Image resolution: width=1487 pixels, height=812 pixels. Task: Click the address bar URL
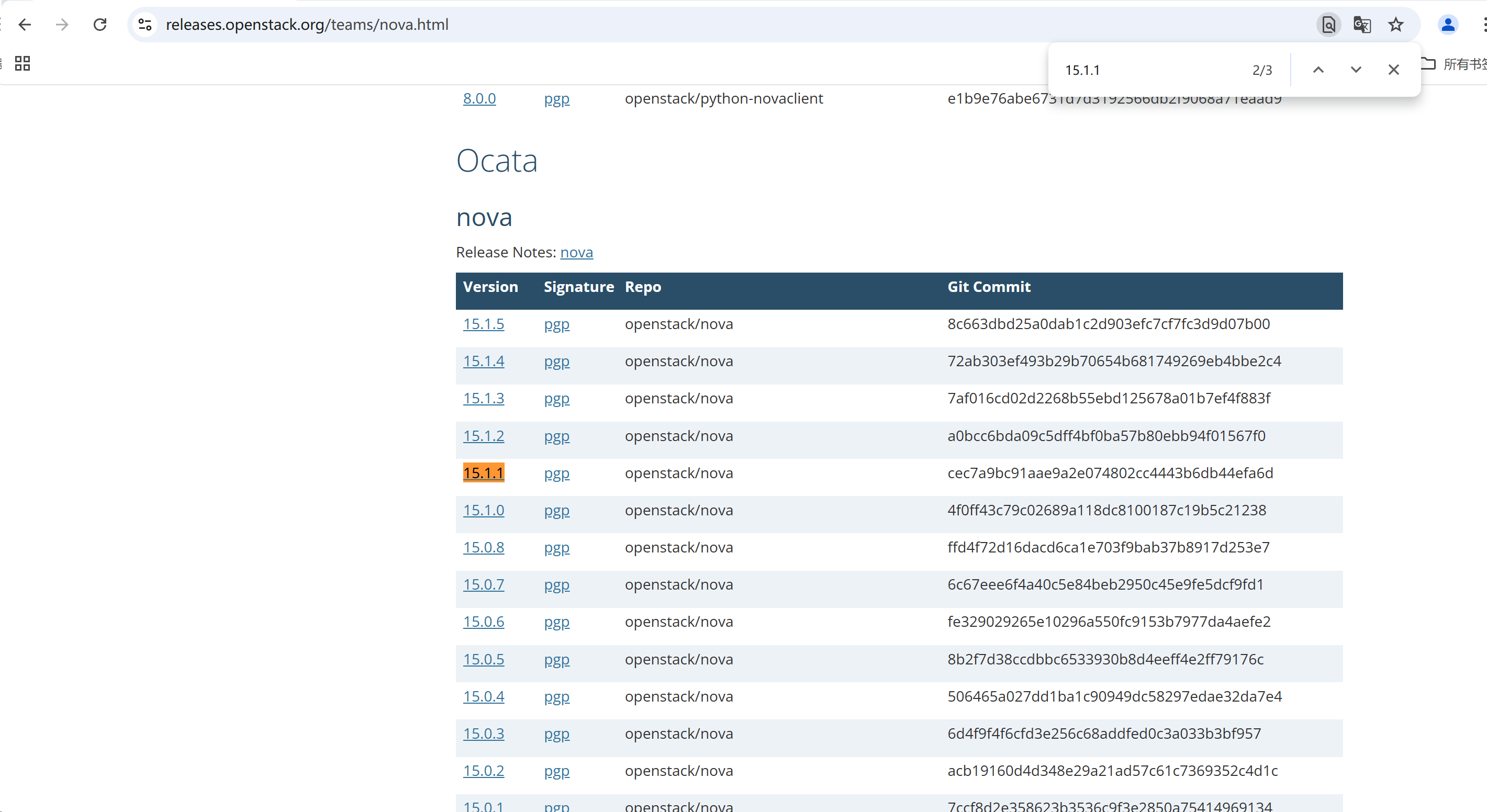tap(307, 25)
